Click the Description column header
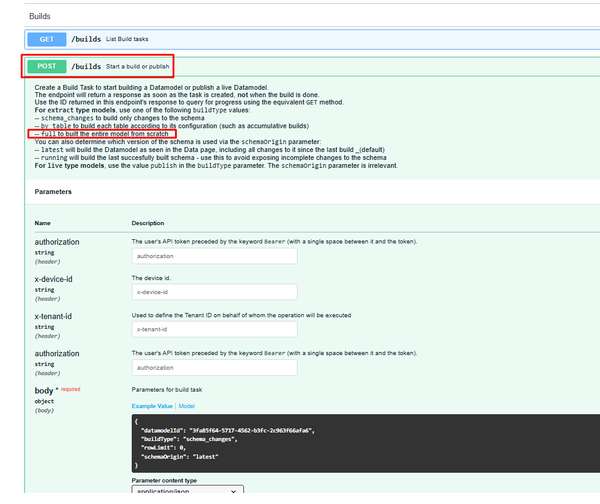This screenshot has width=600, height=504. click(150, 222)
